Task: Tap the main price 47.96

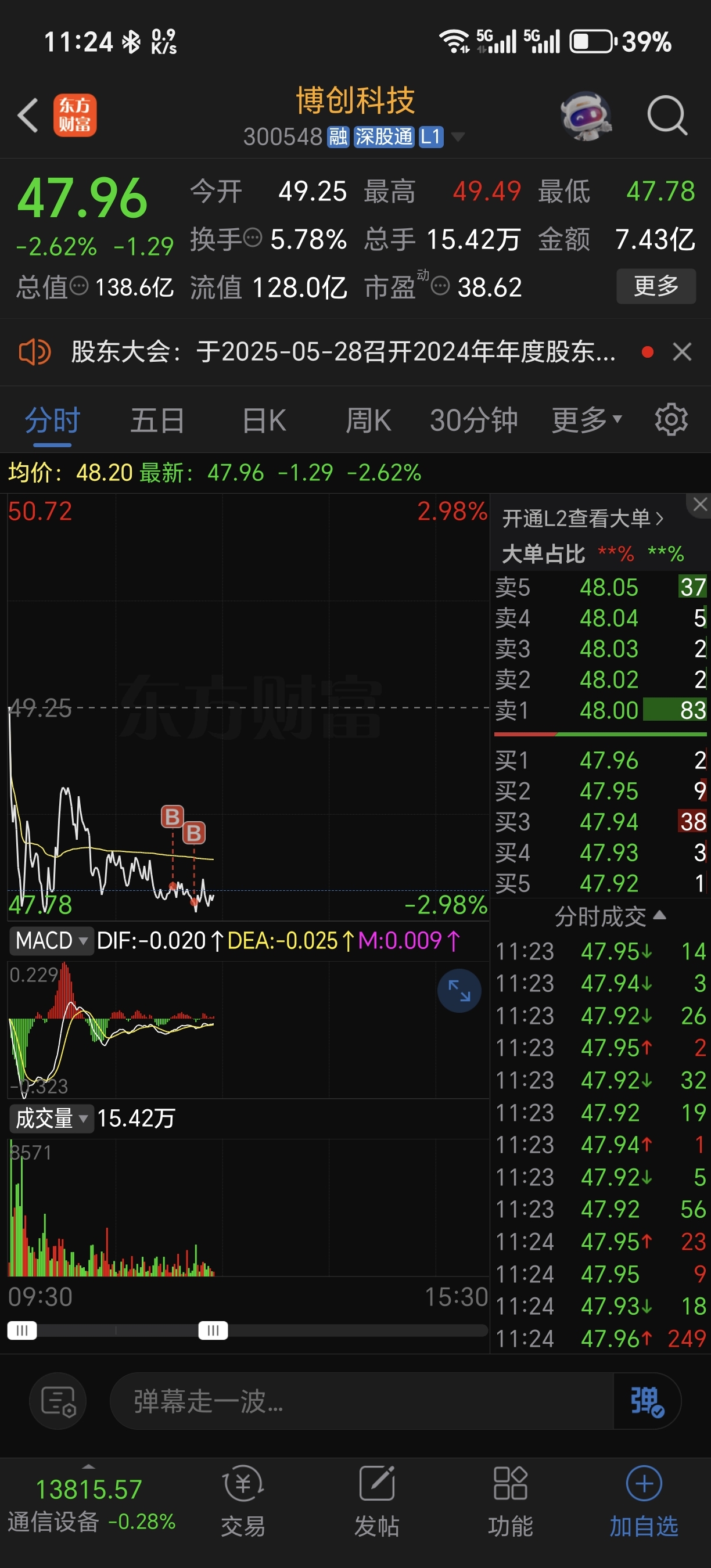Action: click(82, 199)
